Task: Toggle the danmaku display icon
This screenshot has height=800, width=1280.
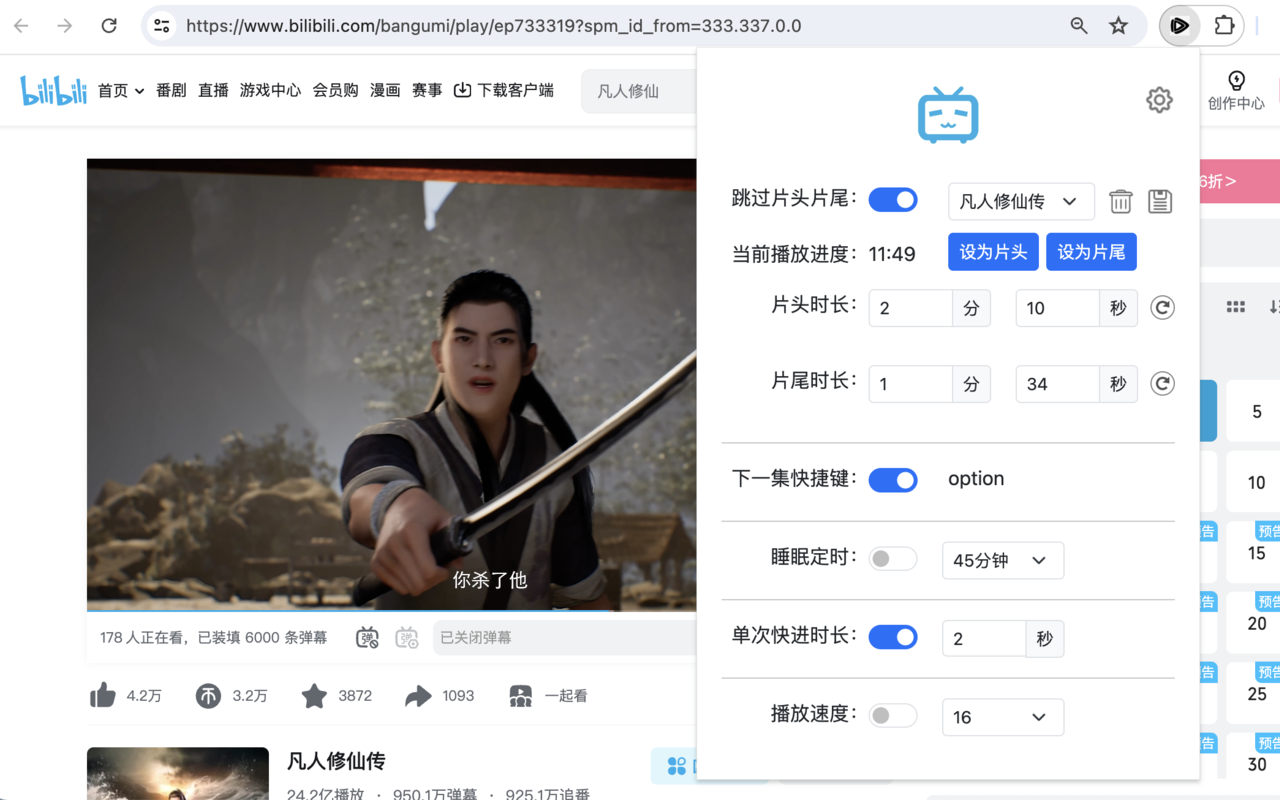Action: 368,637
